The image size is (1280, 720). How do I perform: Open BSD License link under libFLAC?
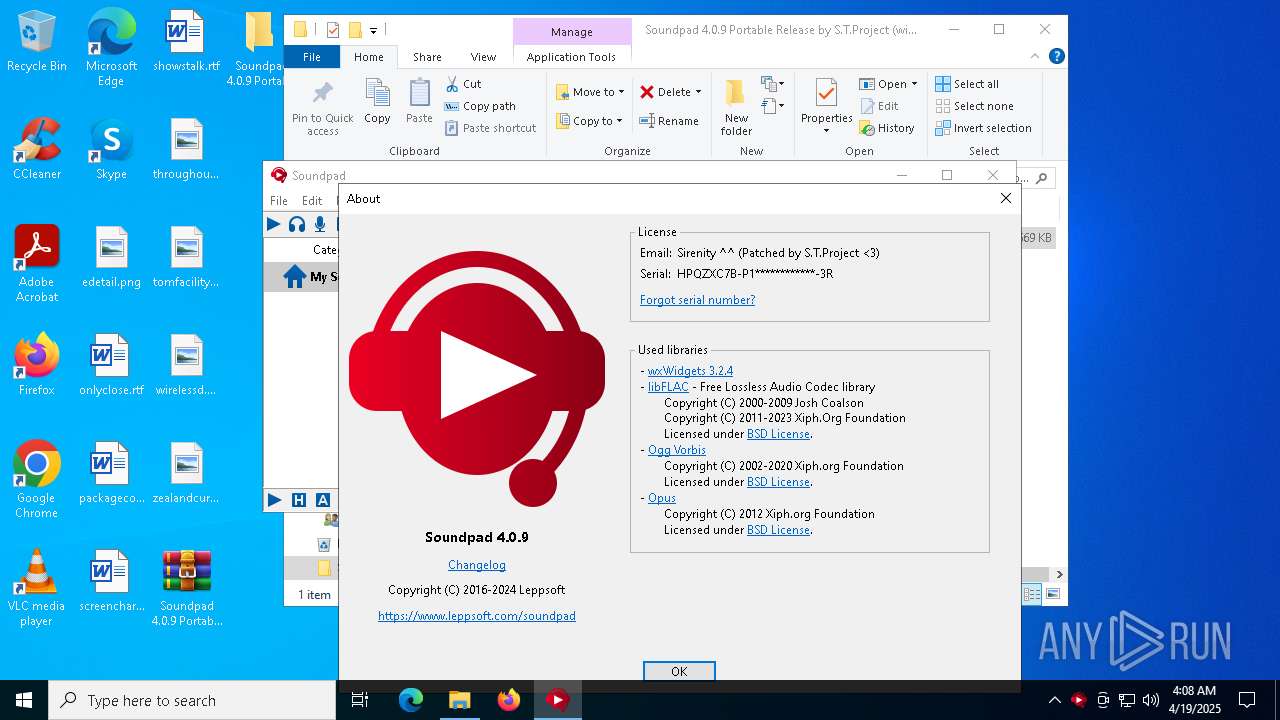coord(778,434)
